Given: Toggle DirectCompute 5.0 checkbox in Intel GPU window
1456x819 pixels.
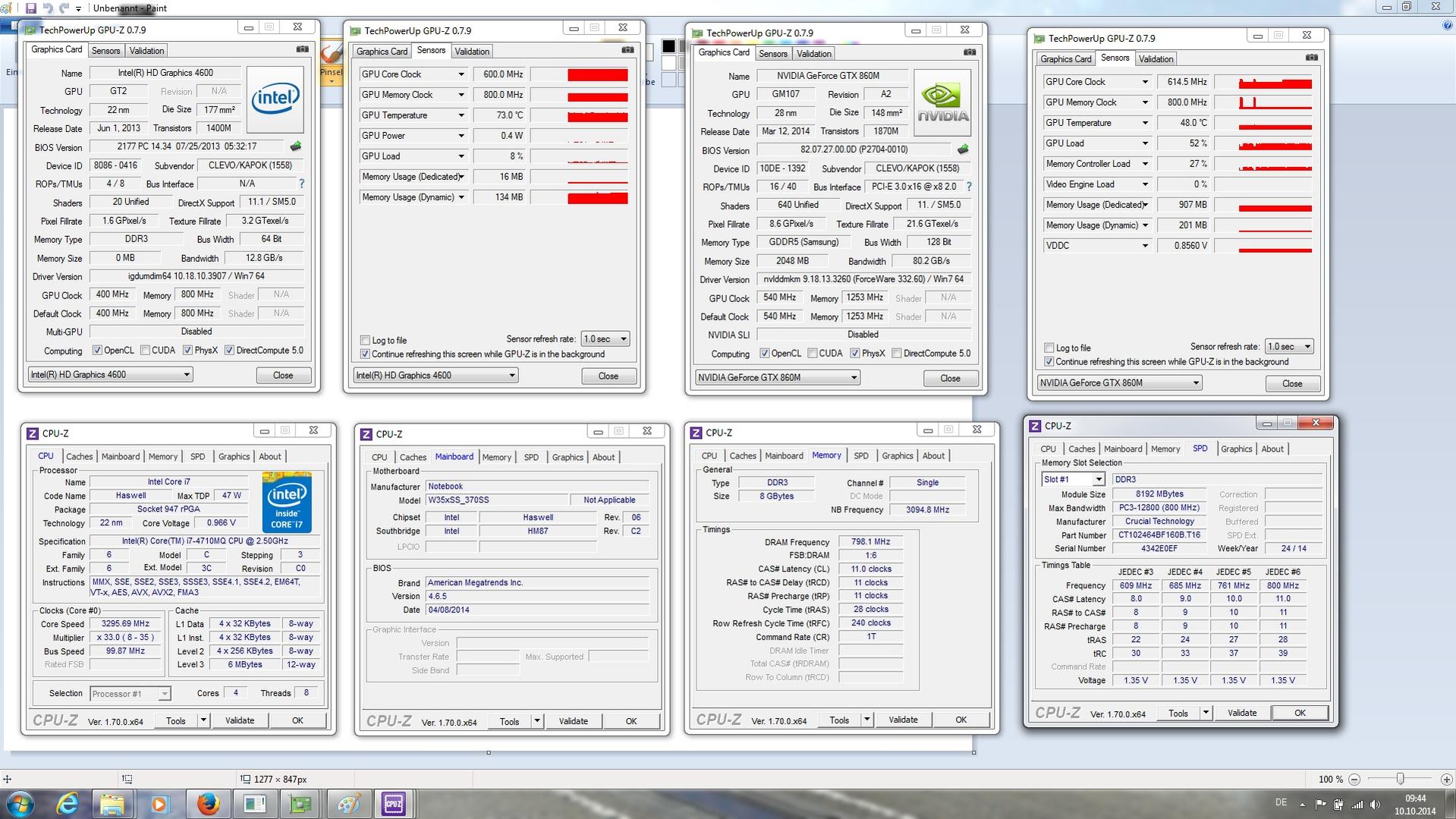Looking at the screenshot, I should [x=229, y=351].
